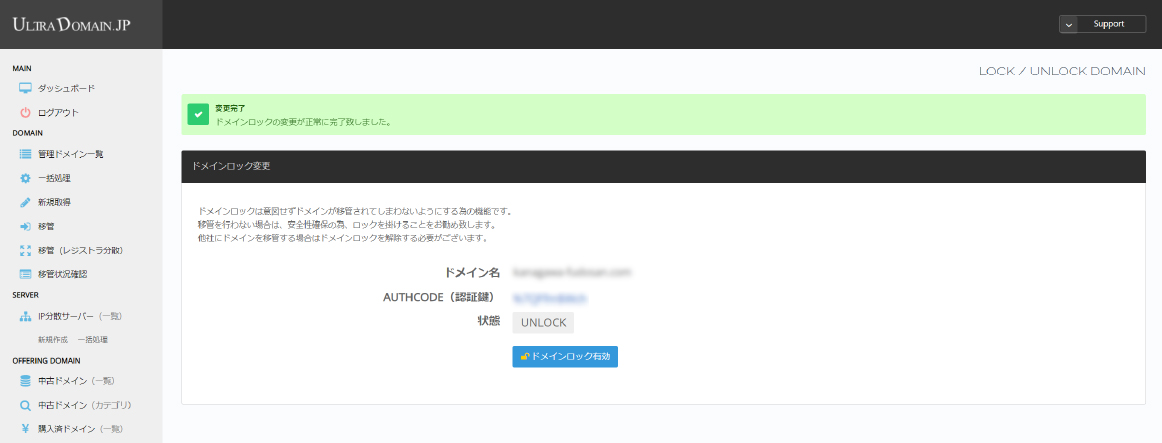Click 一括処理 sub-link under IP分散サーバー
This screenshot has height=443, width=1162.
point(93,339)
